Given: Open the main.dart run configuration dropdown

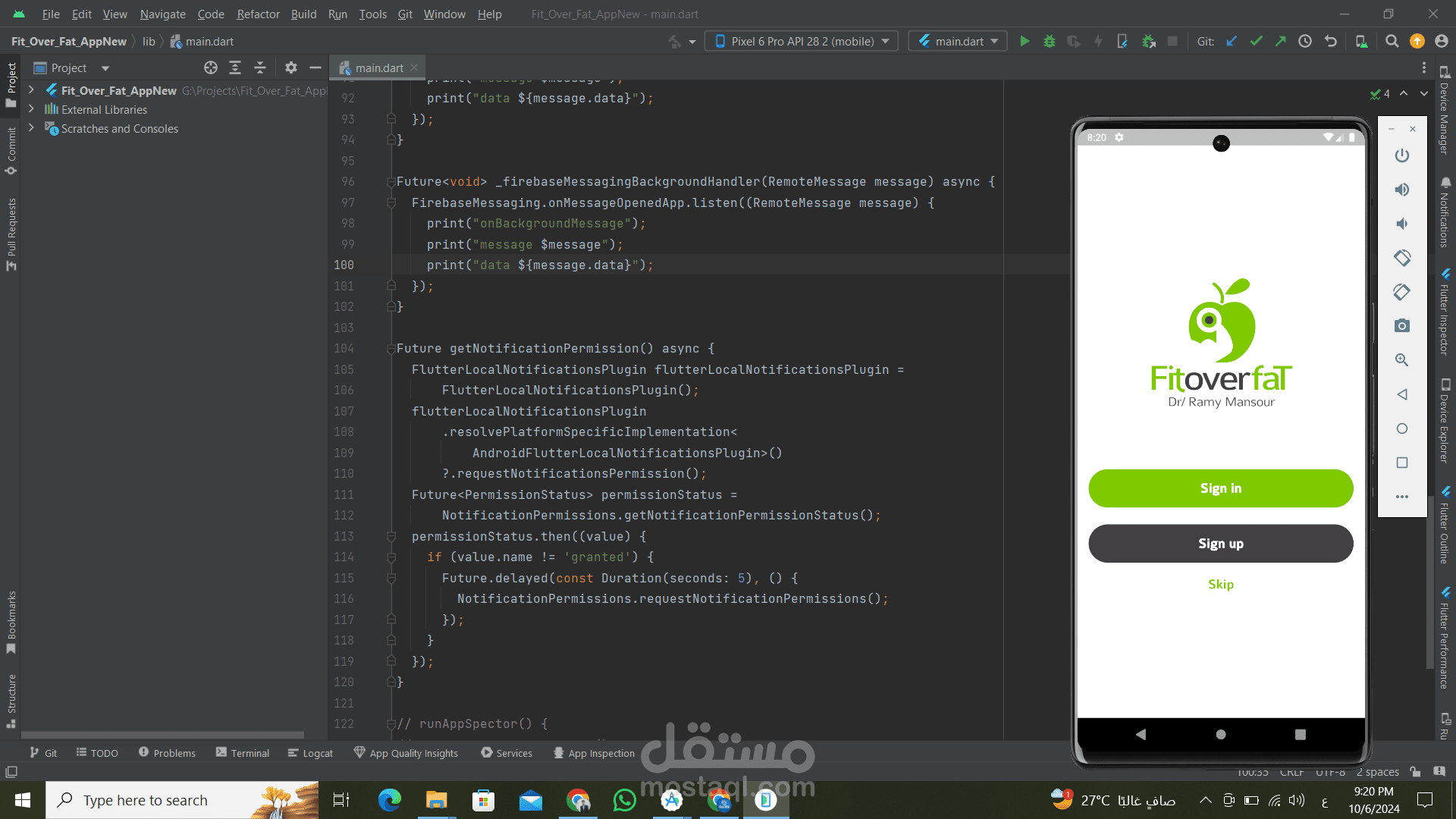Looking at the screenshot, I should coord(958,42).
